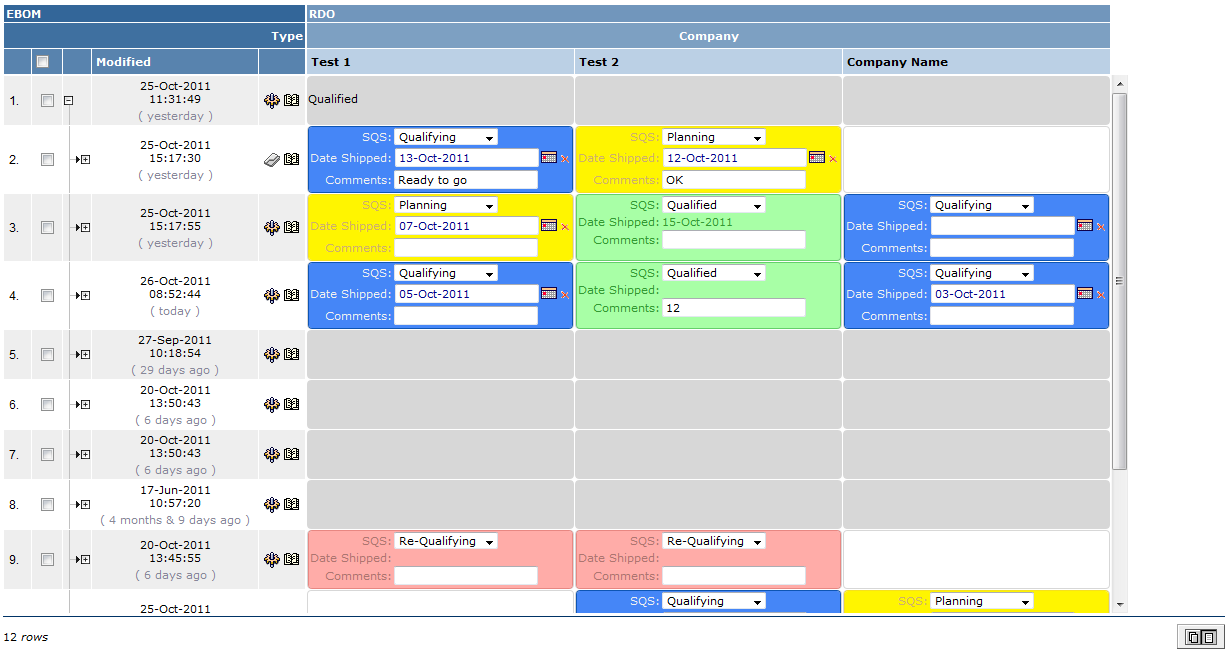The height and width of the screenshot is (652, 1231).
Task: Click the gear type icon in row 9
Action: (271, 559)
